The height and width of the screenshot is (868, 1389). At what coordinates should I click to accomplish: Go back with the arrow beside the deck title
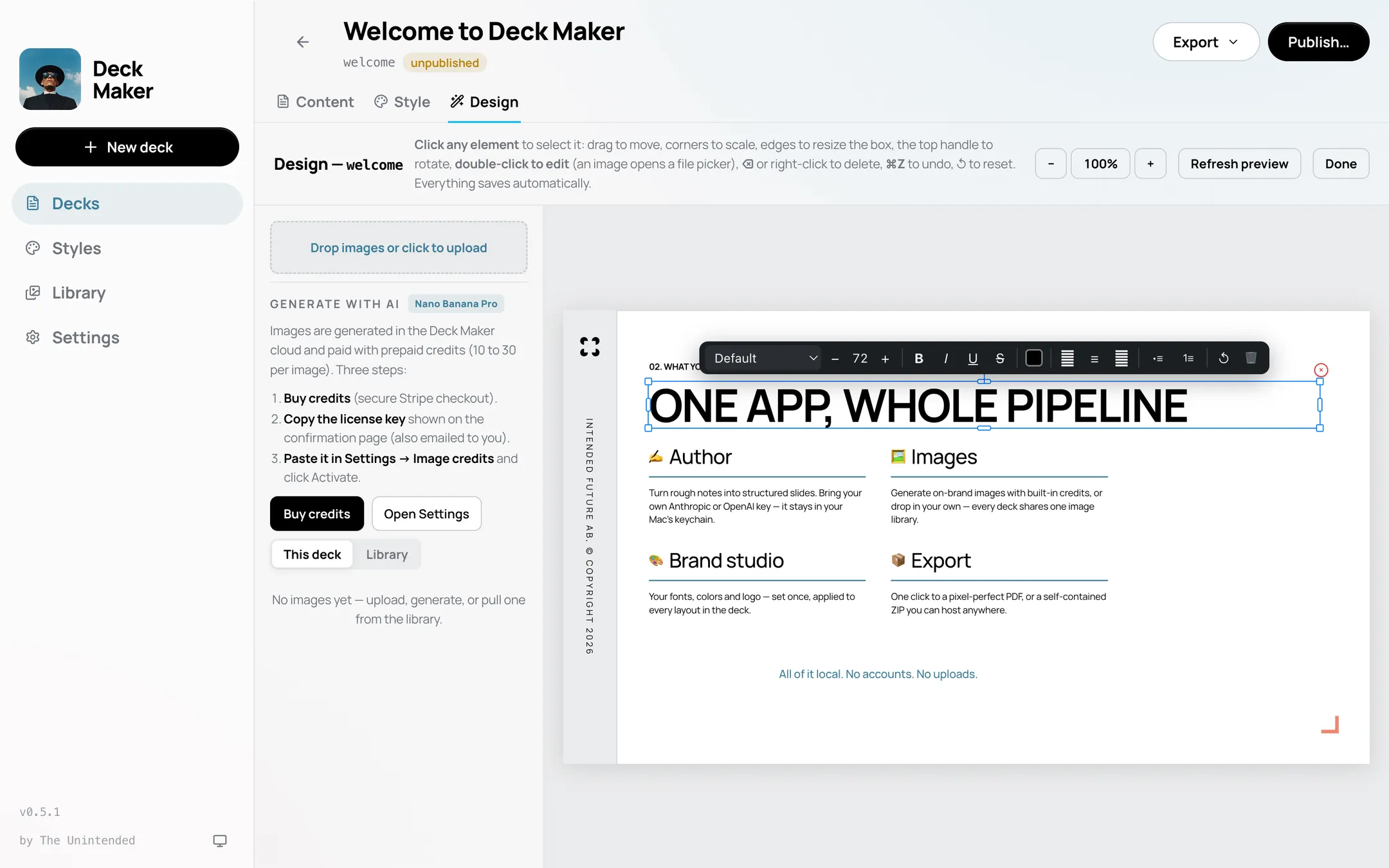[303, 42]
